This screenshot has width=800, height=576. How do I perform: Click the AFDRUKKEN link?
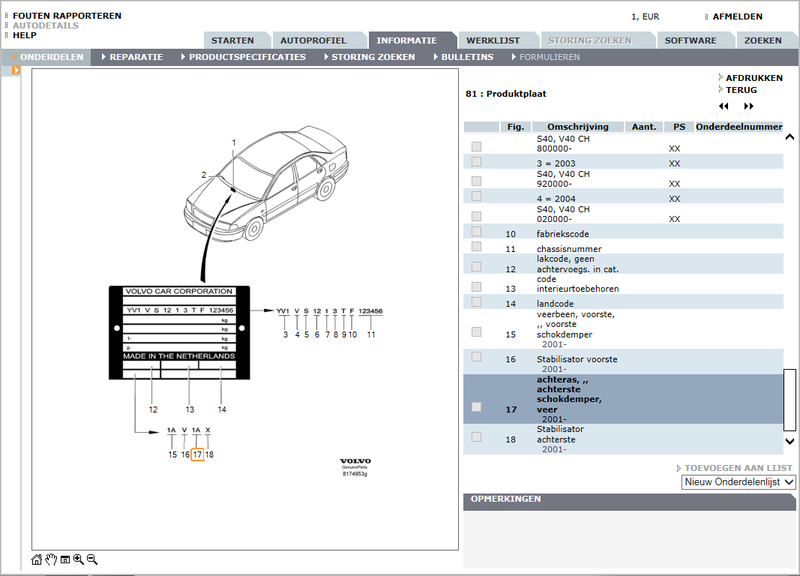coord(754,78)
